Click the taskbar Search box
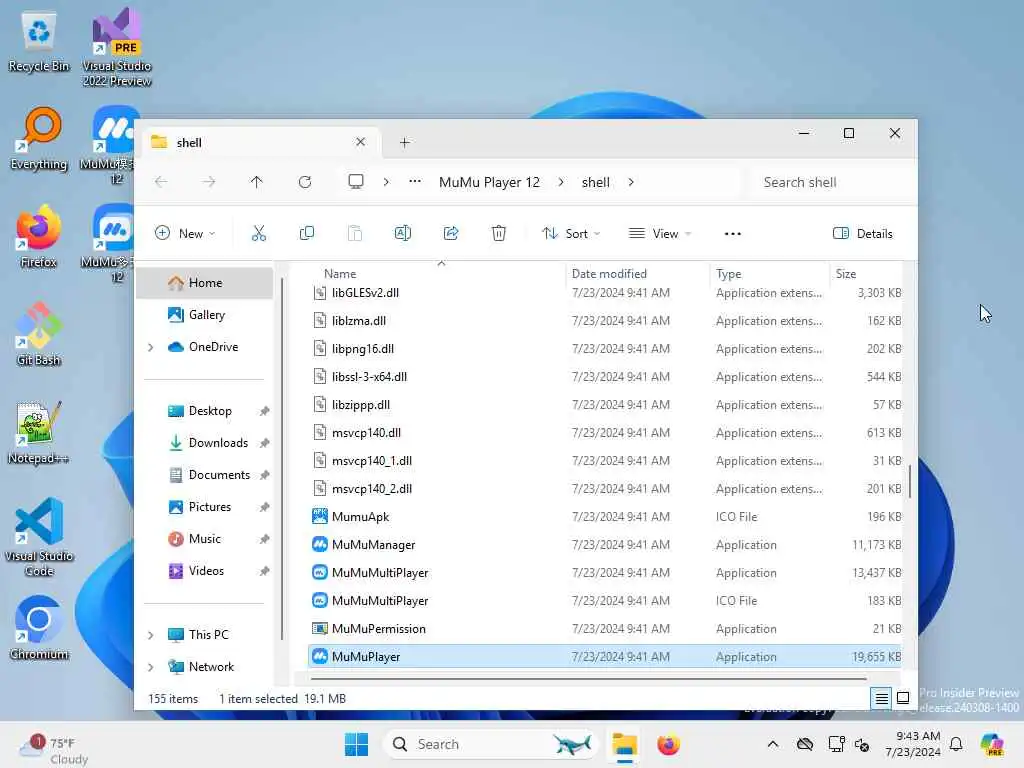 tap(491, 744)
